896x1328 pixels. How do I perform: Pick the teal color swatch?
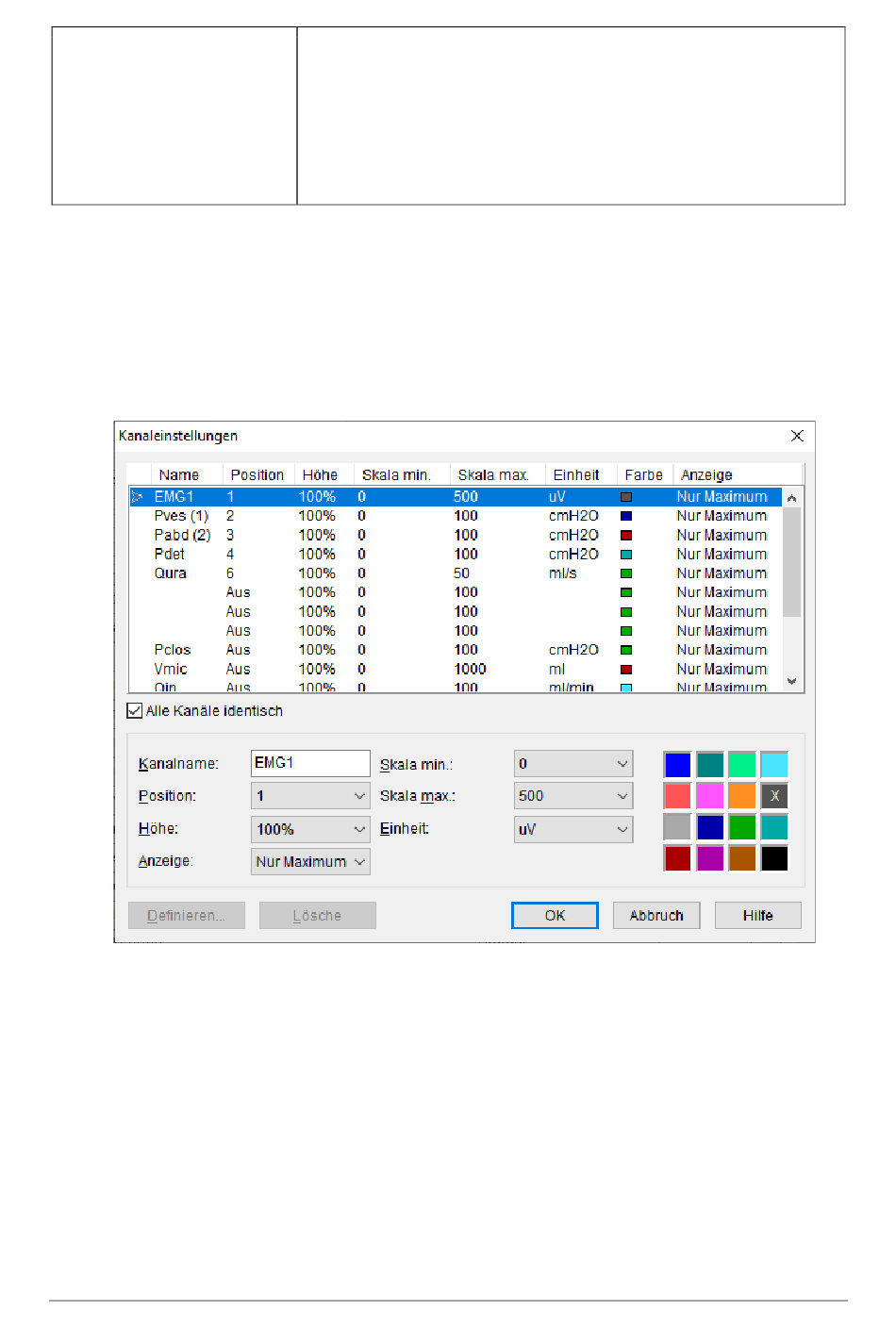(710, 764)
